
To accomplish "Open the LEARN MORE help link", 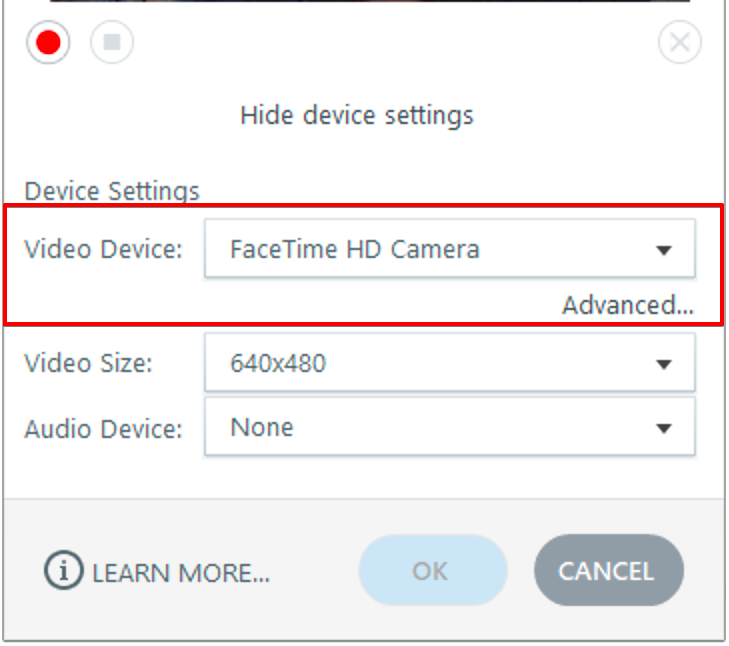I will [x=181, y=573].
